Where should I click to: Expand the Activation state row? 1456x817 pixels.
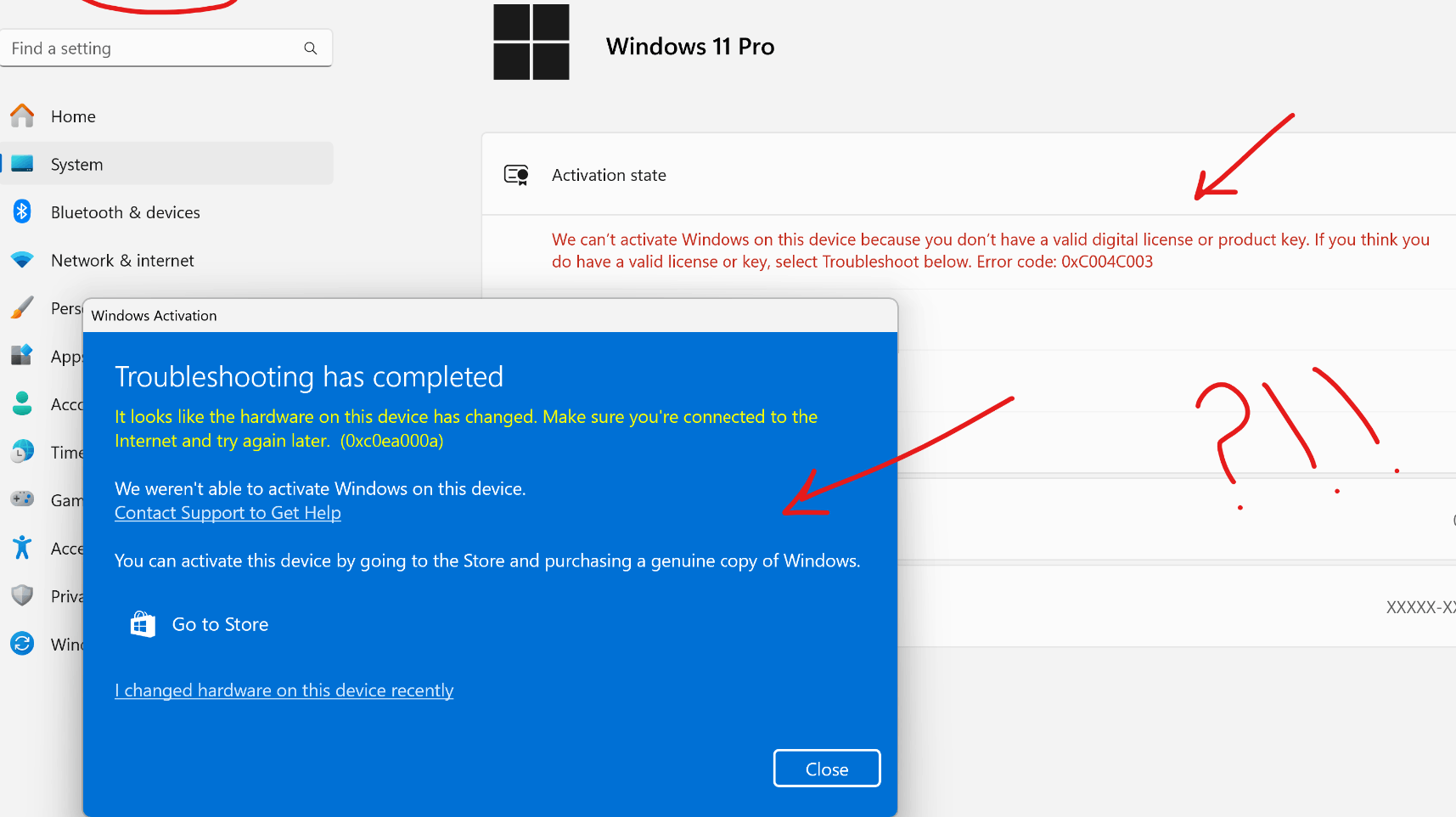coord(969,175)
